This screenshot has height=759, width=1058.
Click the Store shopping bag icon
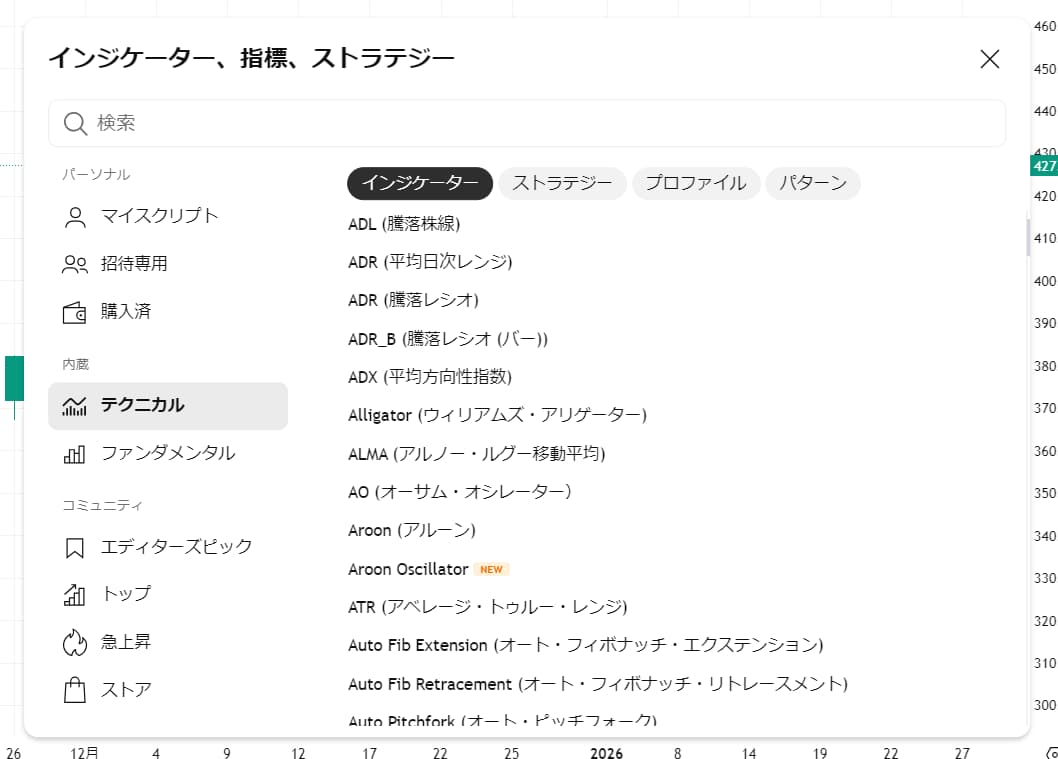pyautogui.click(x=75, y=690)
